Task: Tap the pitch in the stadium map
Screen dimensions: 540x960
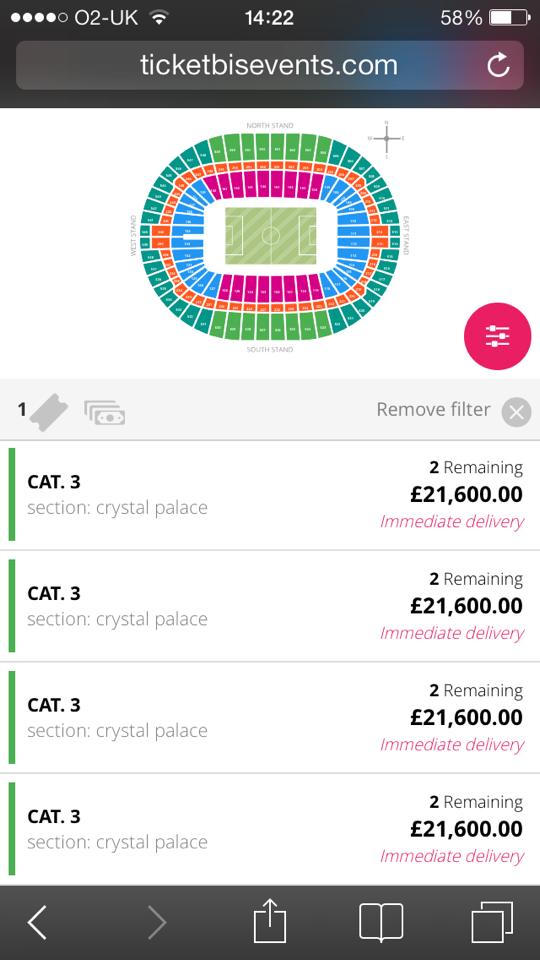Action: (270, 236)
